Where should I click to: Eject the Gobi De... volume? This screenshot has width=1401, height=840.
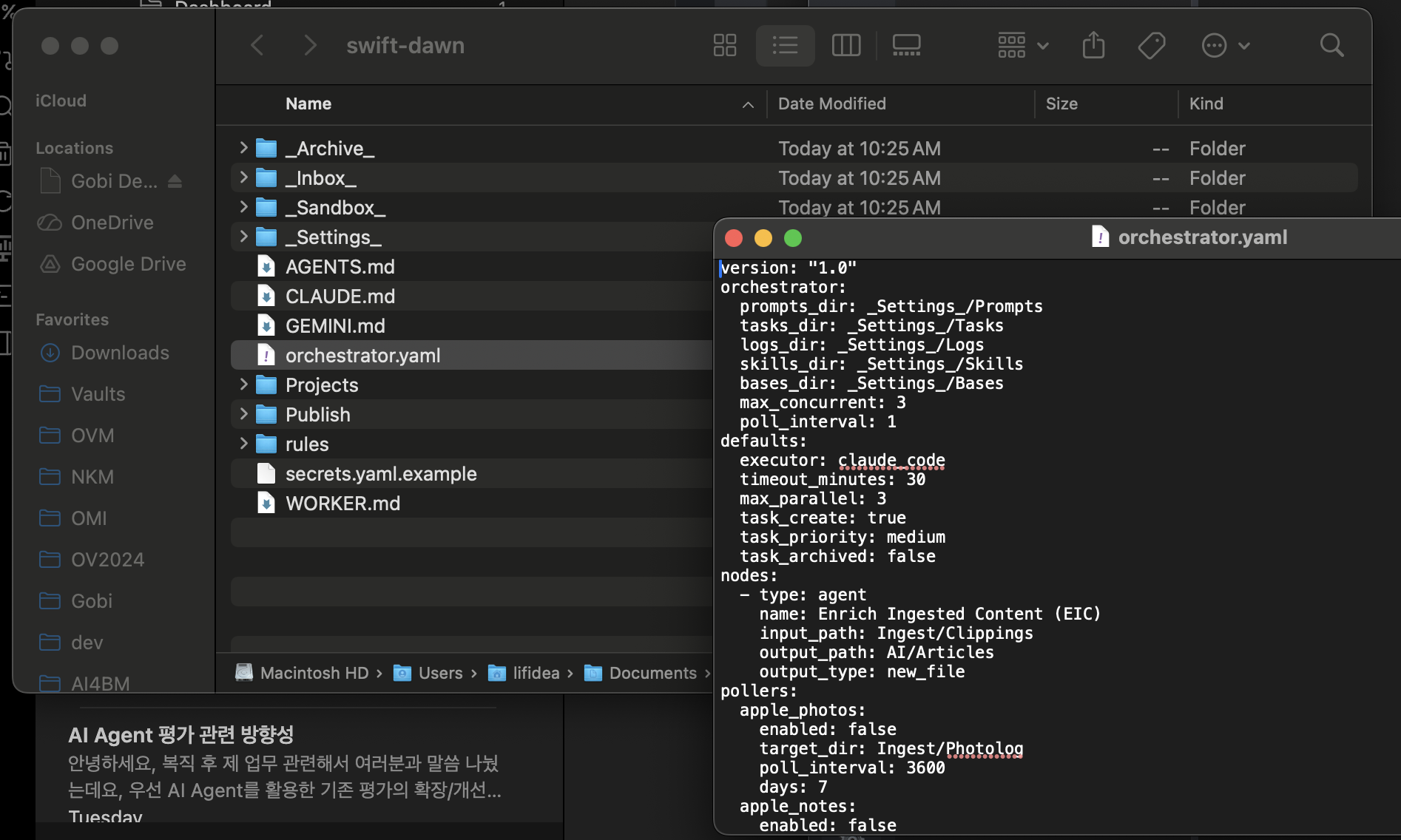175,181
